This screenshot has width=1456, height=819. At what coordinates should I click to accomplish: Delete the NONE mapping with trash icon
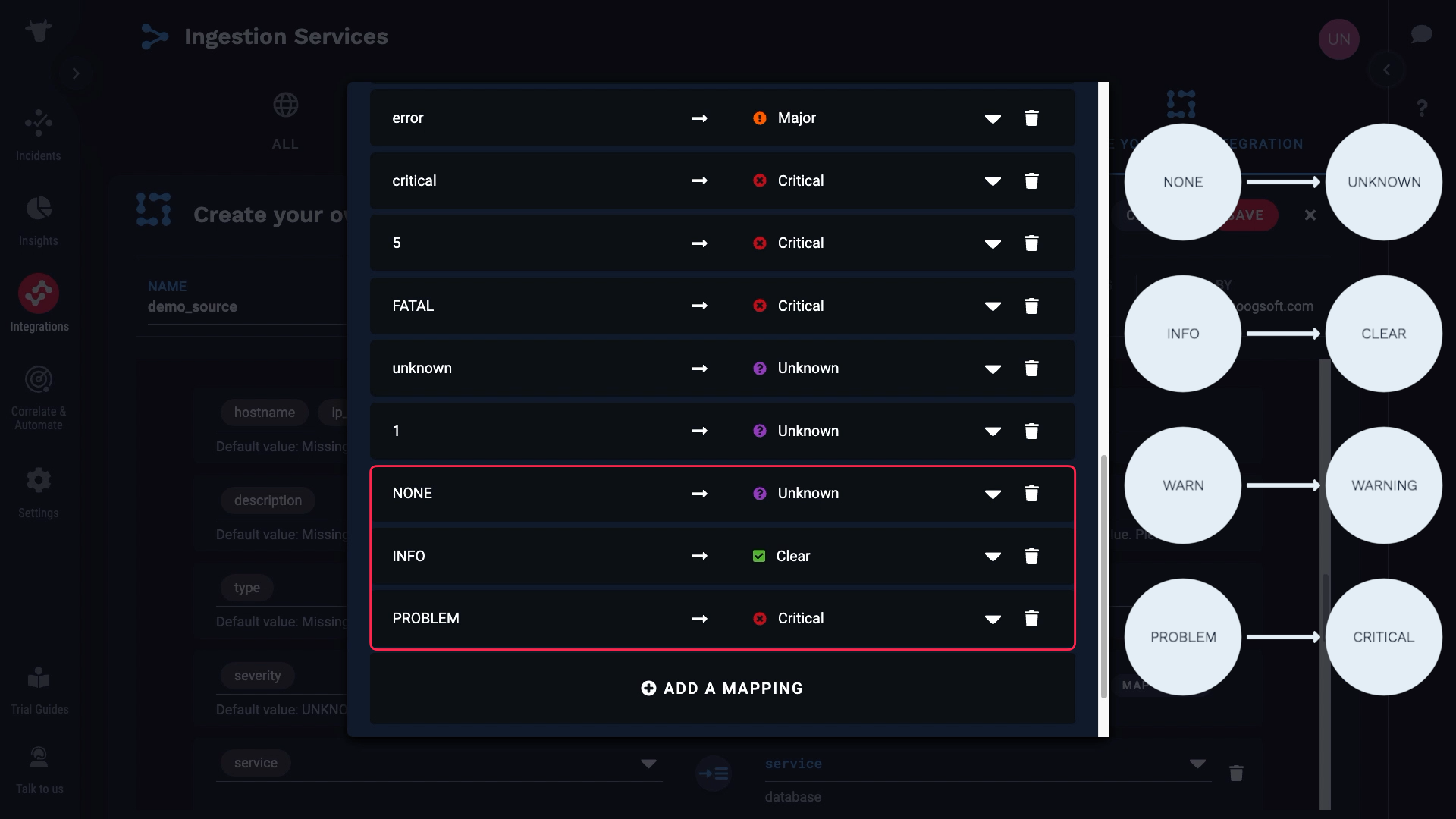1031,494
